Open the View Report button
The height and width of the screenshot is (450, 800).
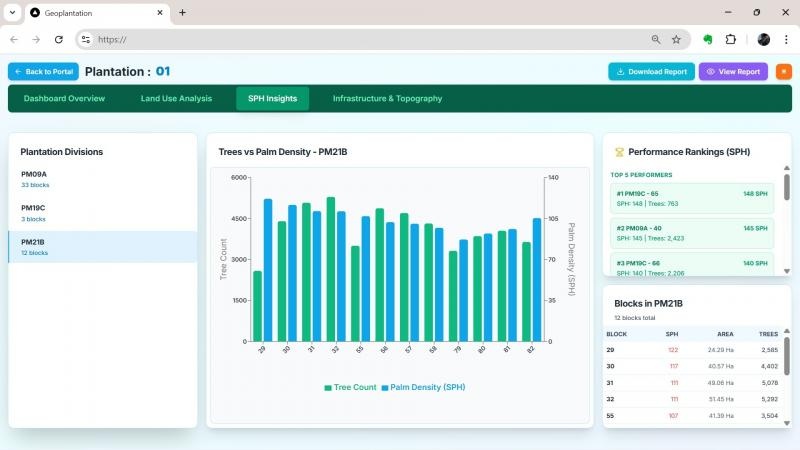733,71
